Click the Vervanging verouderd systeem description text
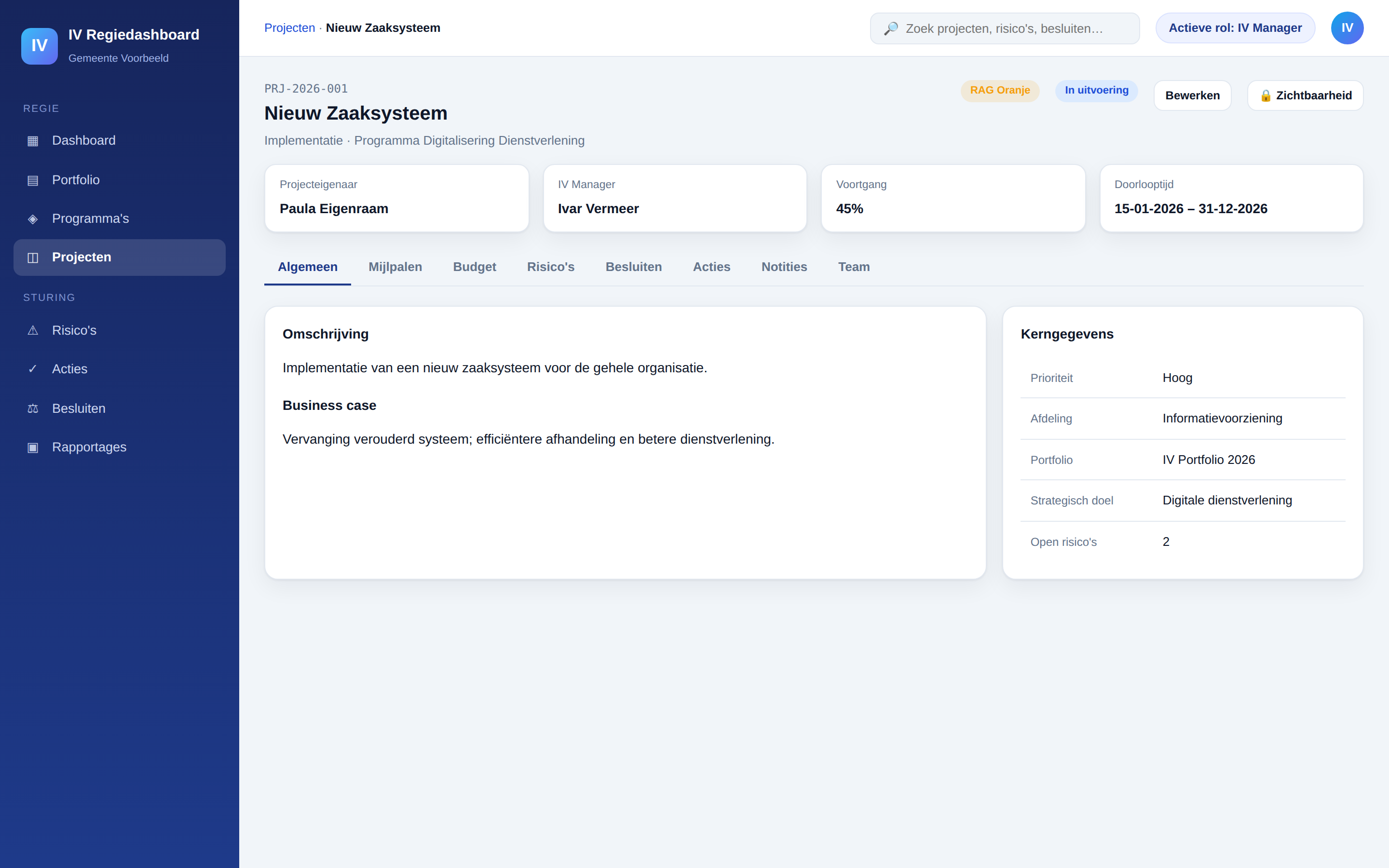 coord(528,439)
